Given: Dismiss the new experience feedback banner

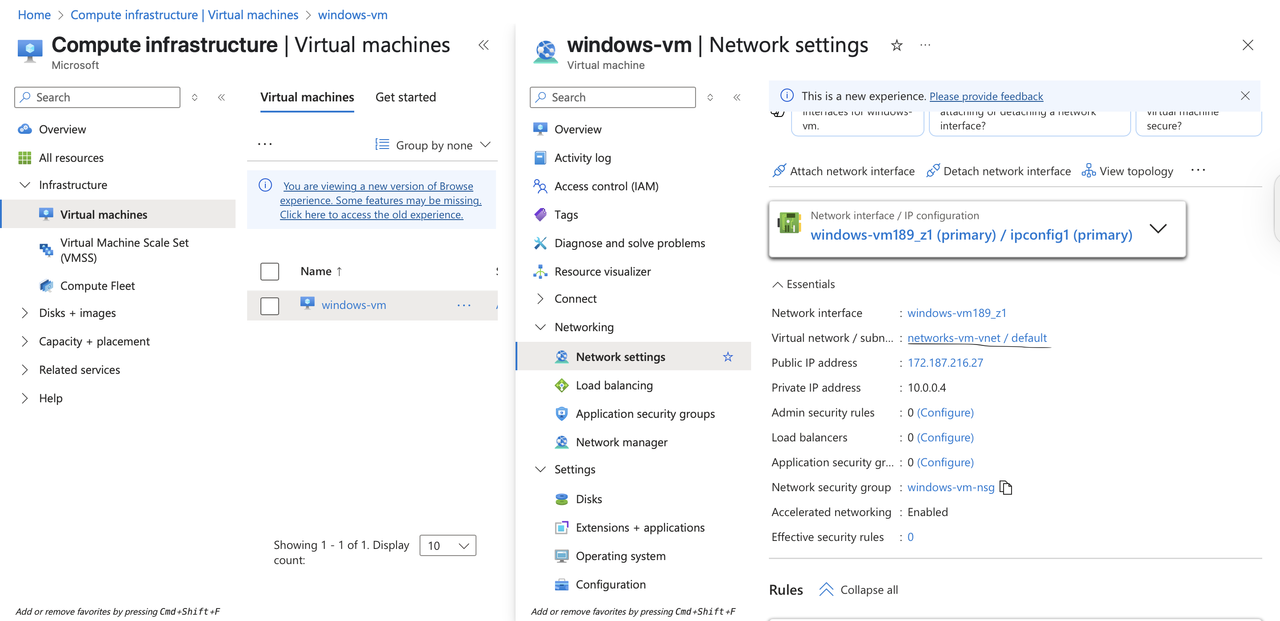Looking at the screenshot, I should coord(1245,96).
